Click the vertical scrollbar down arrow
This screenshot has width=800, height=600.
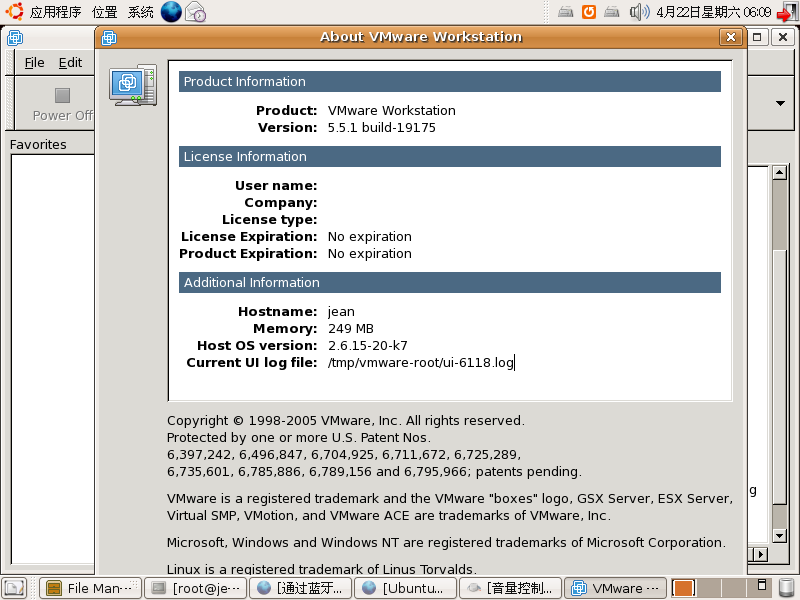[779, 536]
